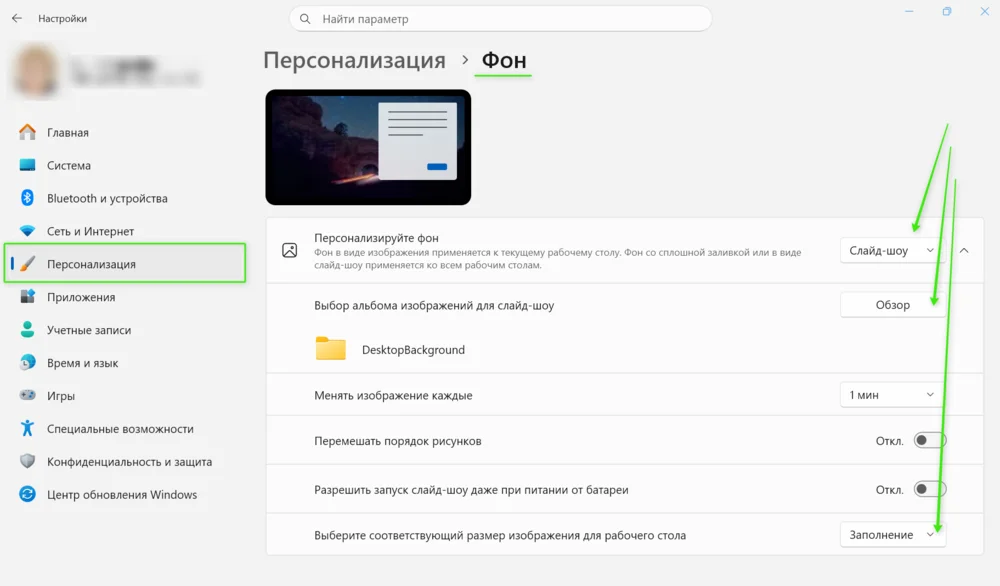Maximize the Настройки window
The image size is (1000, 586).
coord(947,11)
